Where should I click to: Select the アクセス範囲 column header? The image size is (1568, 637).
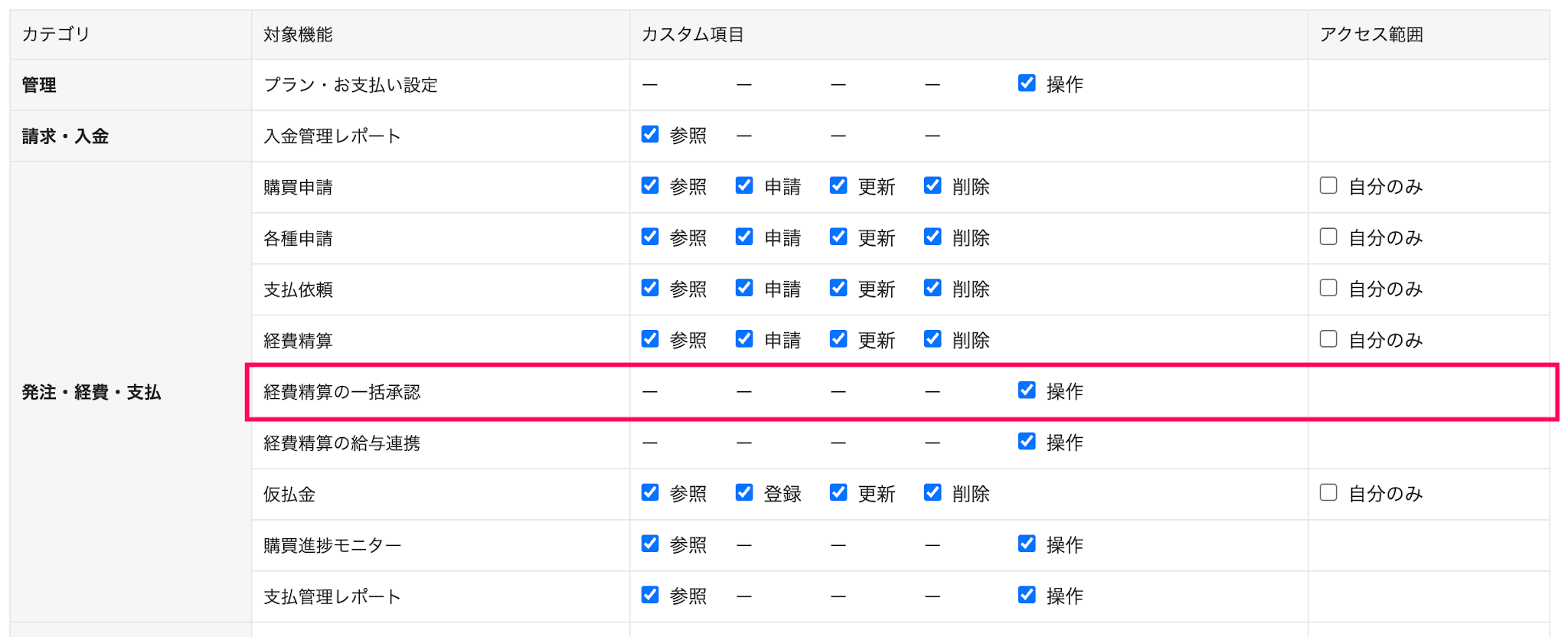click(x=1429, y=34)
